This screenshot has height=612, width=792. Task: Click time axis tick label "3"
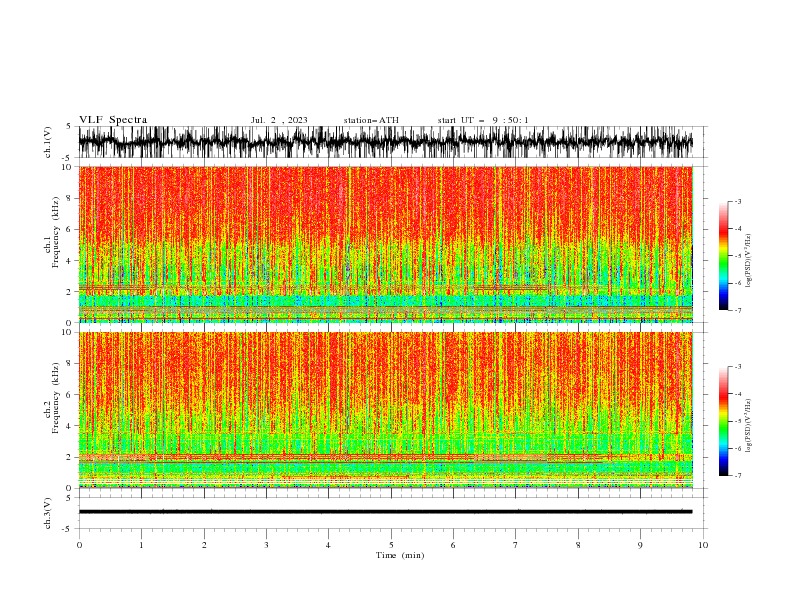(266, 545)
